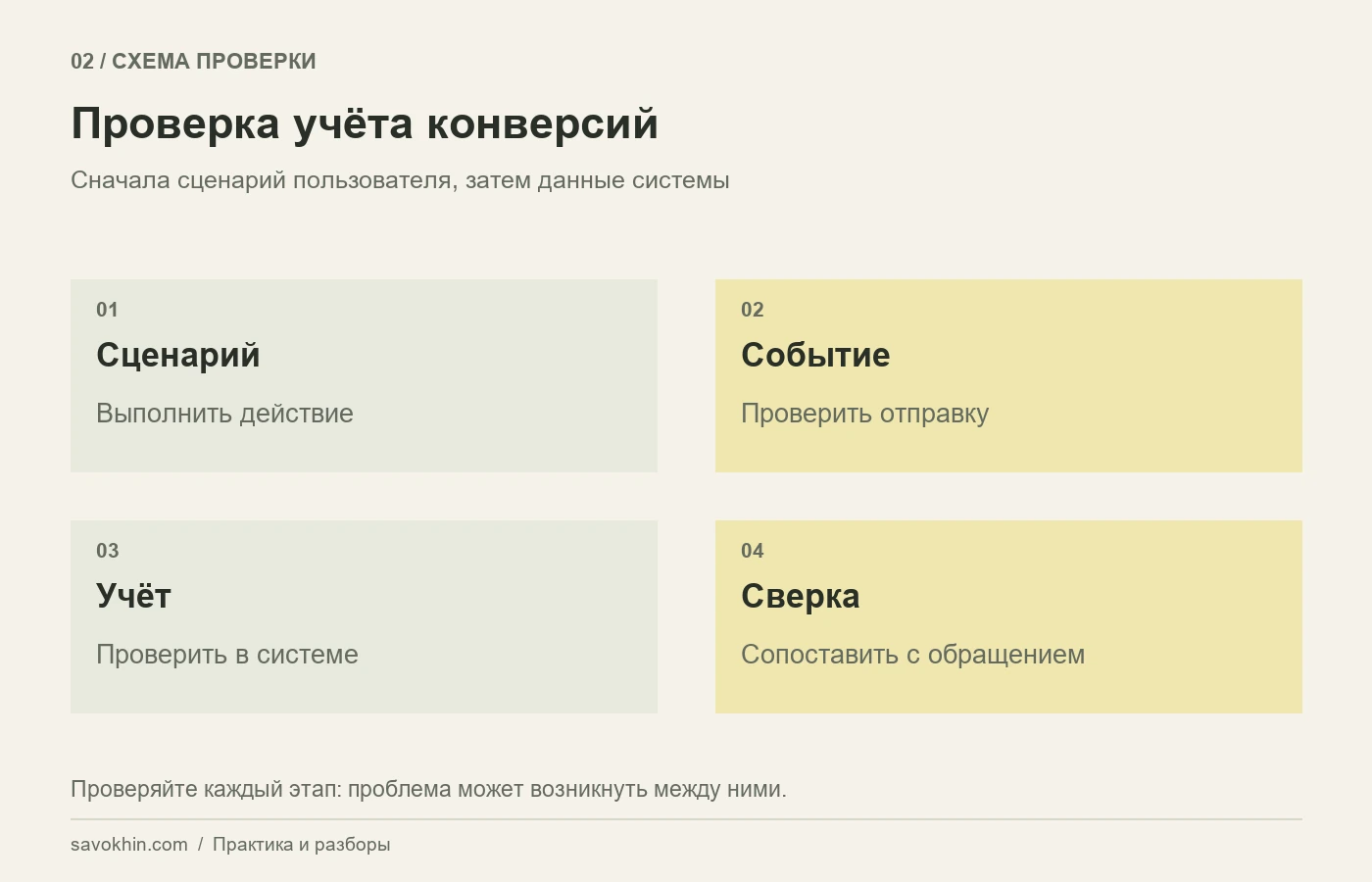The image size is (1372, 882).
Task: Click the text "Выполнить действие"
Action: pos(224,414)
